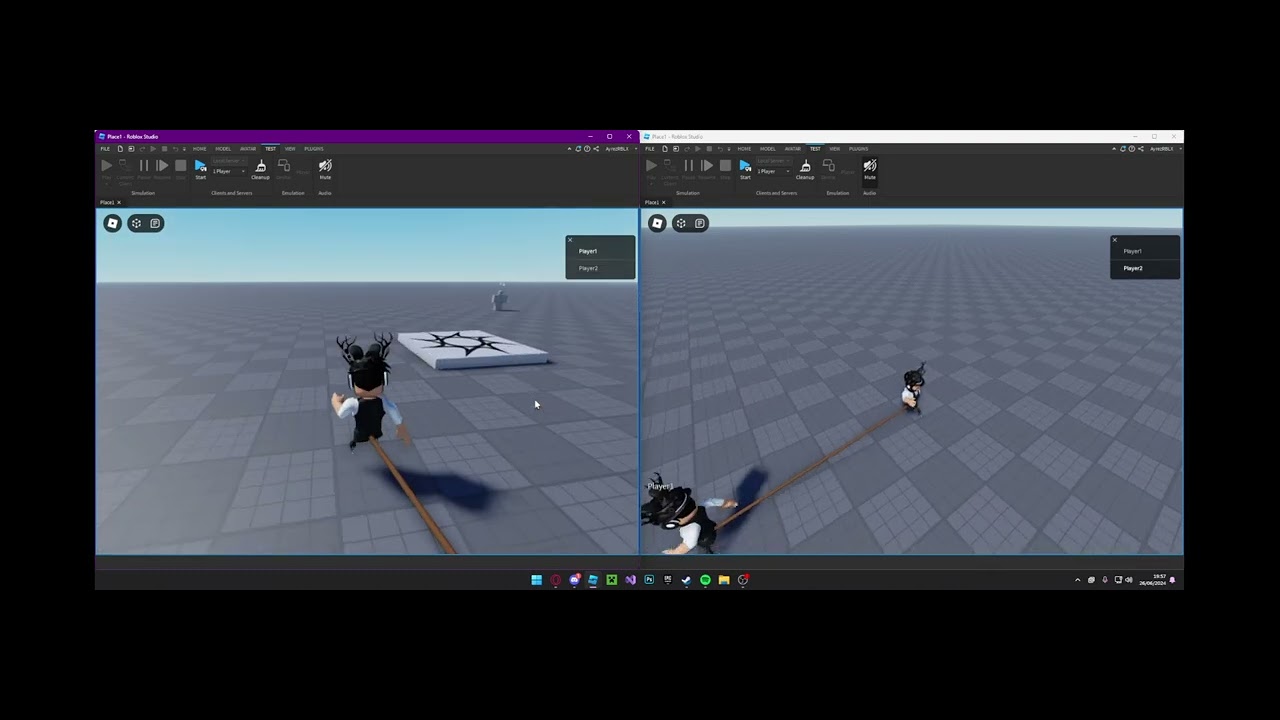Click Cleanup in the left Studio window

tap(261, 169)
